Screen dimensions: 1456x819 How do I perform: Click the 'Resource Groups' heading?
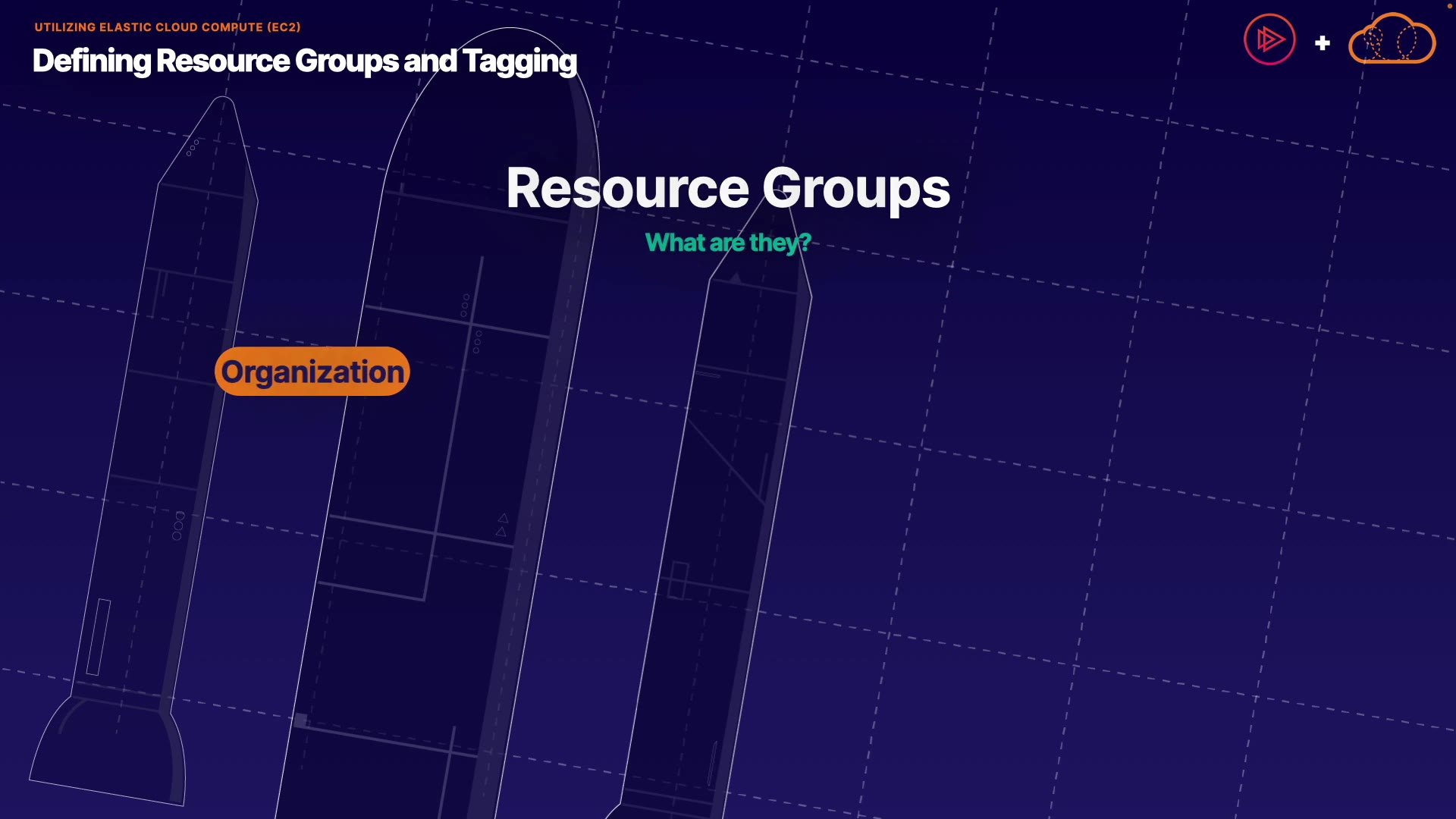tap(728, 188)
